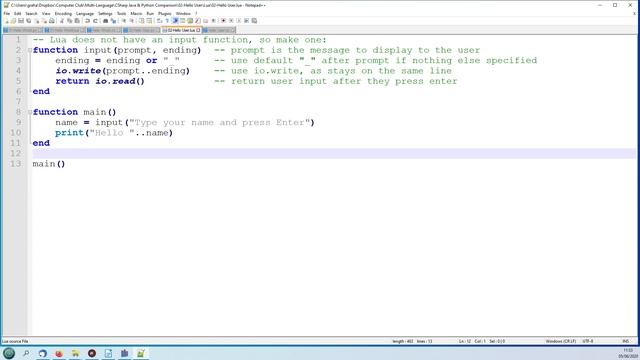Viewport: 640px width, 360px height.
Task: Open the Settings menu
Action: 105,13
